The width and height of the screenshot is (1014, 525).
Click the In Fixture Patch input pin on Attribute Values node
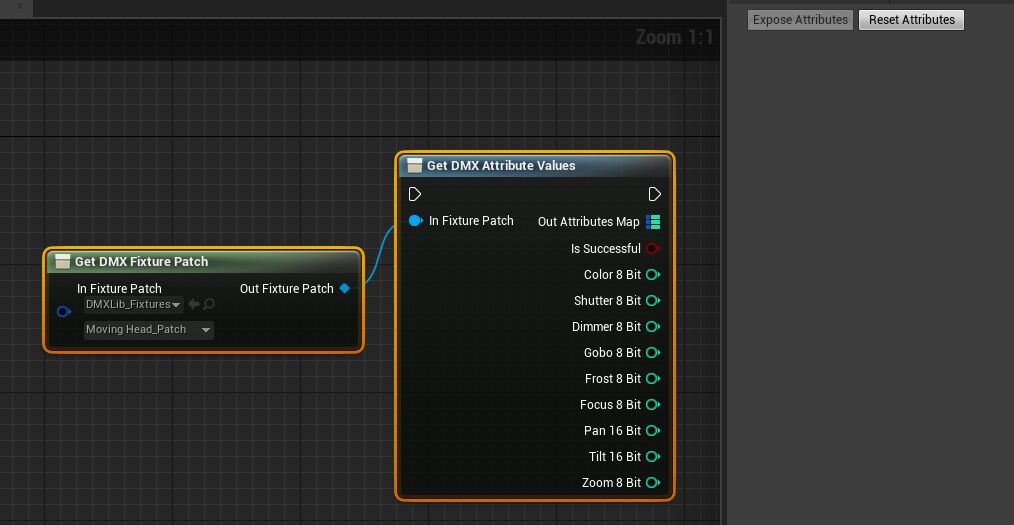[x=415, y=221]
